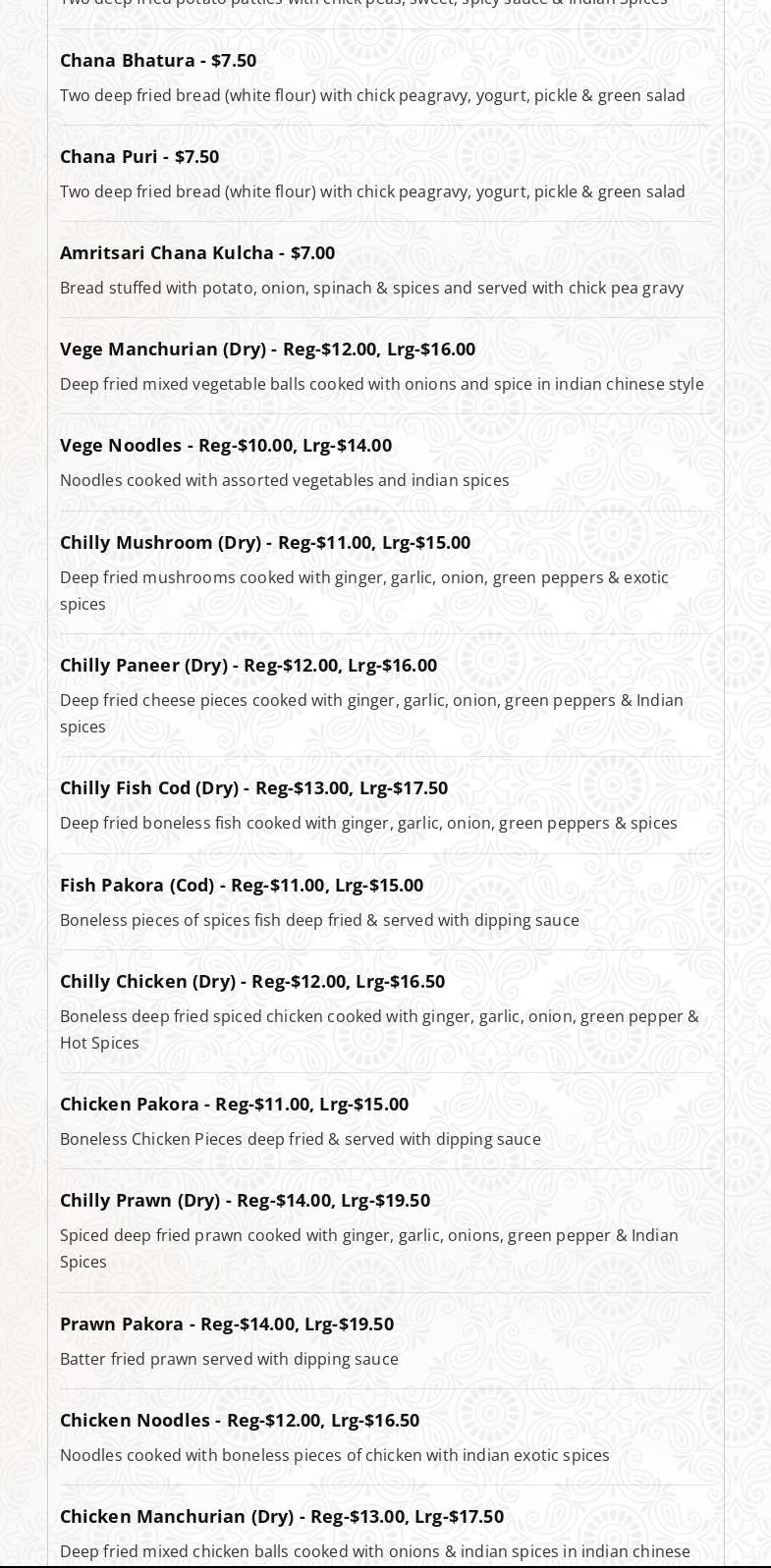This screenshot has width=771, height=1568.
Task: Click the Prawn Pakora item title
Action: pos(227,1324)
